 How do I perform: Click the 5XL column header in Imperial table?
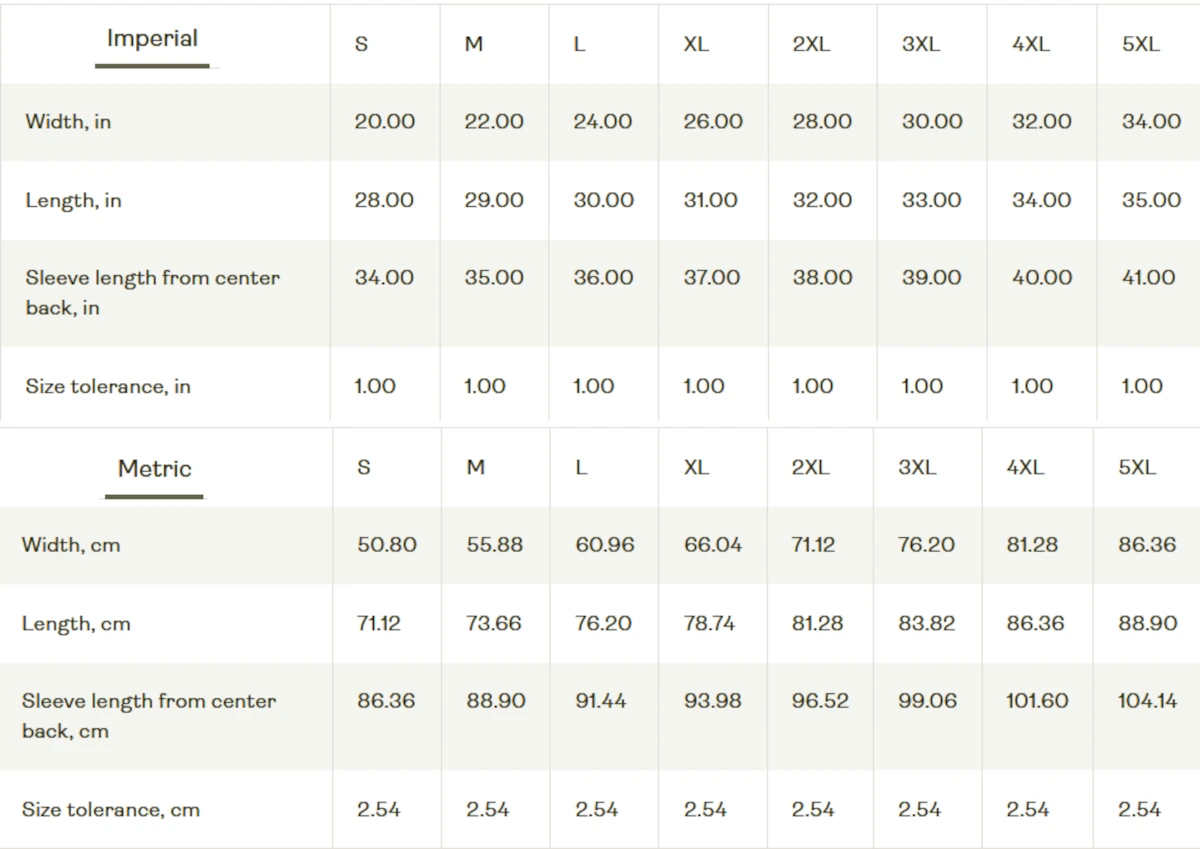tap(1140, 45)
